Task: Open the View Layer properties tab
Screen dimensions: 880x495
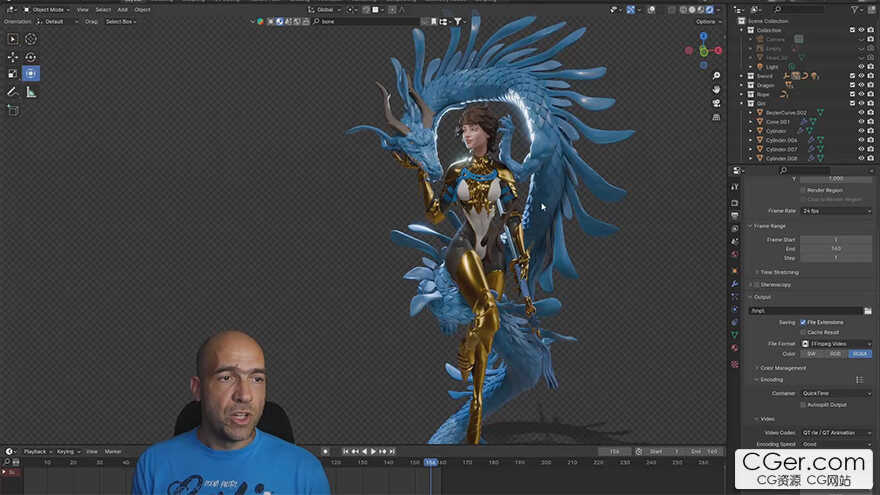Action: click(x=735, y=228)
